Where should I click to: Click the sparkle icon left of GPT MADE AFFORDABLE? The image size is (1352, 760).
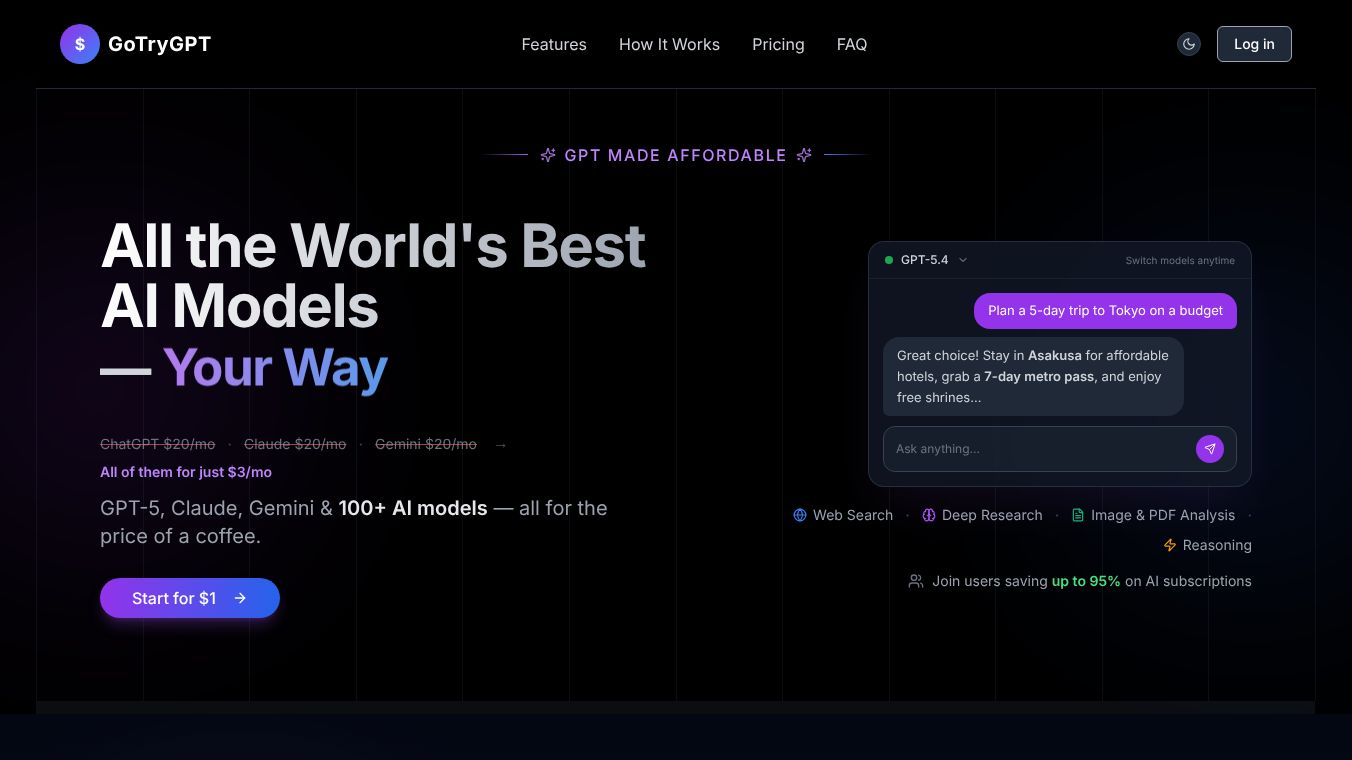coord(548,155)
